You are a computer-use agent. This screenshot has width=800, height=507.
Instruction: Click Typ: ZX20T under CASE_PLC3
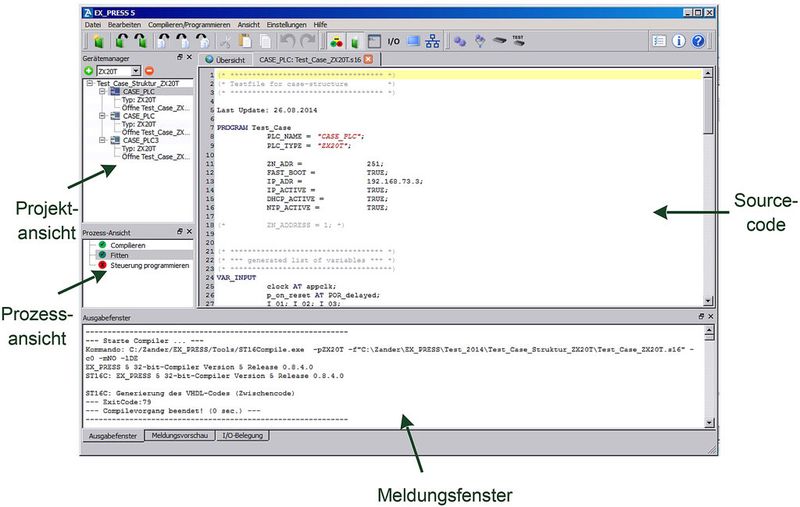click(139, 148)
